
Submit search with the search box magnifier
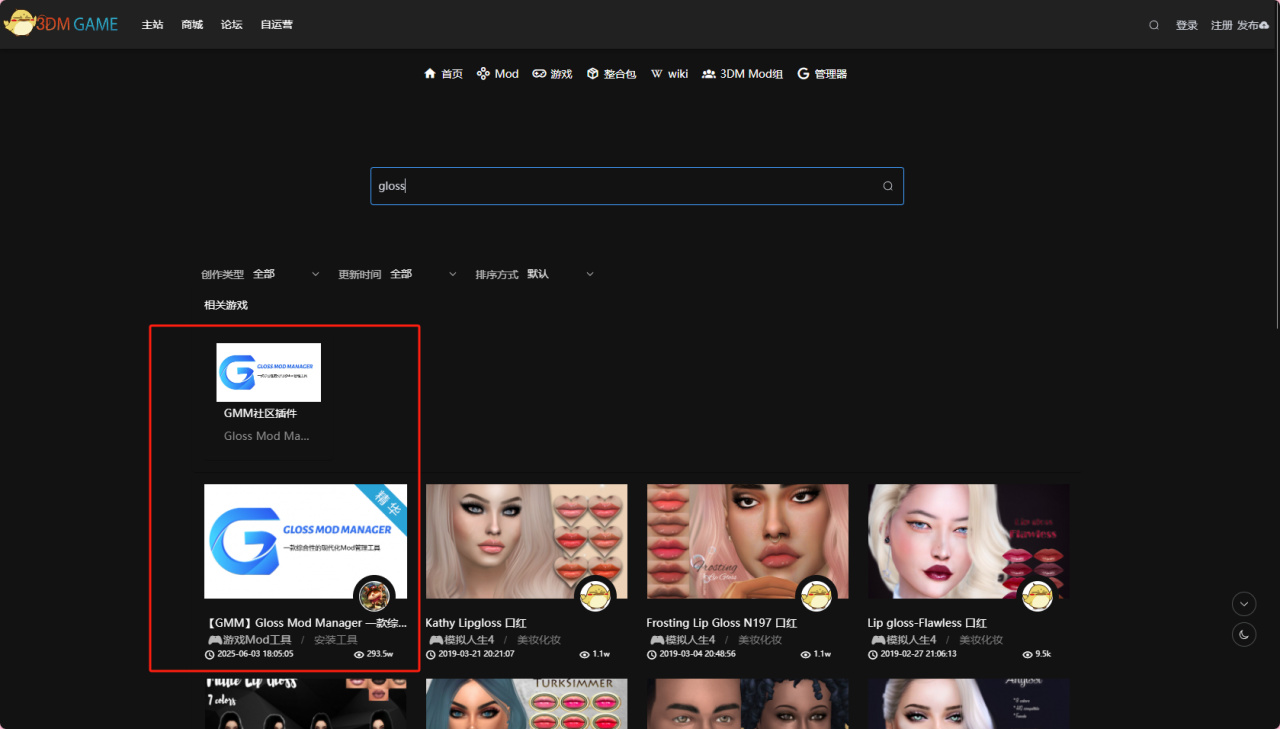click(887, 186)
